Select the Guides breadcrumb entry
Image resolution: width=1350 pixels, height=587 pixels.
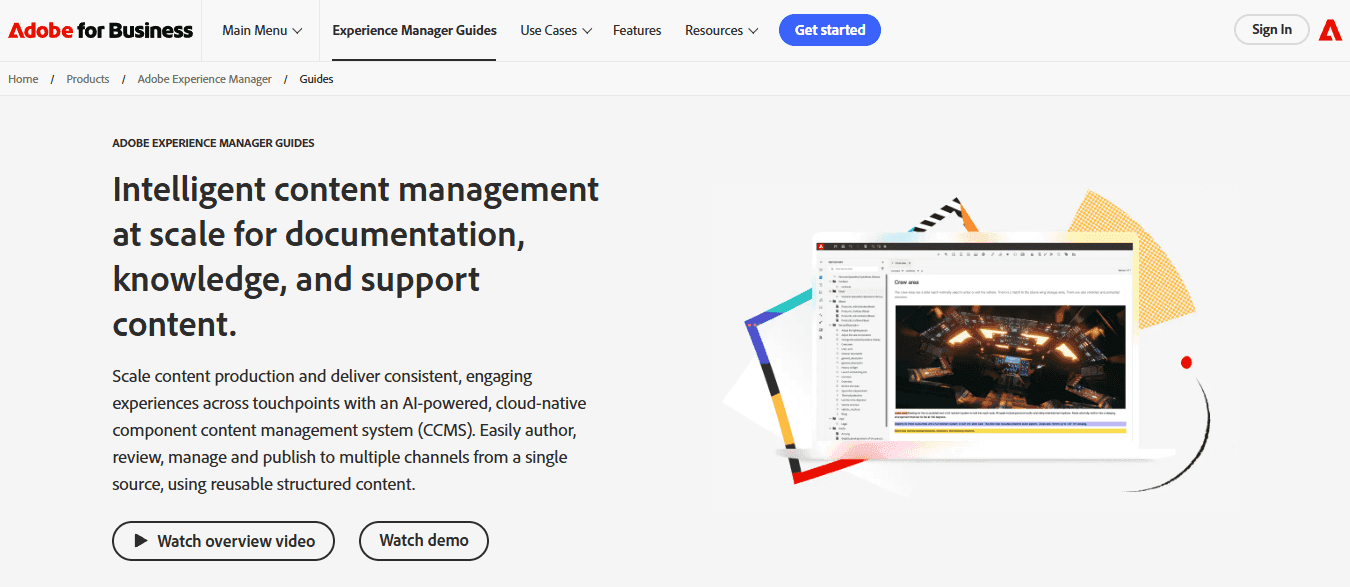316,78
